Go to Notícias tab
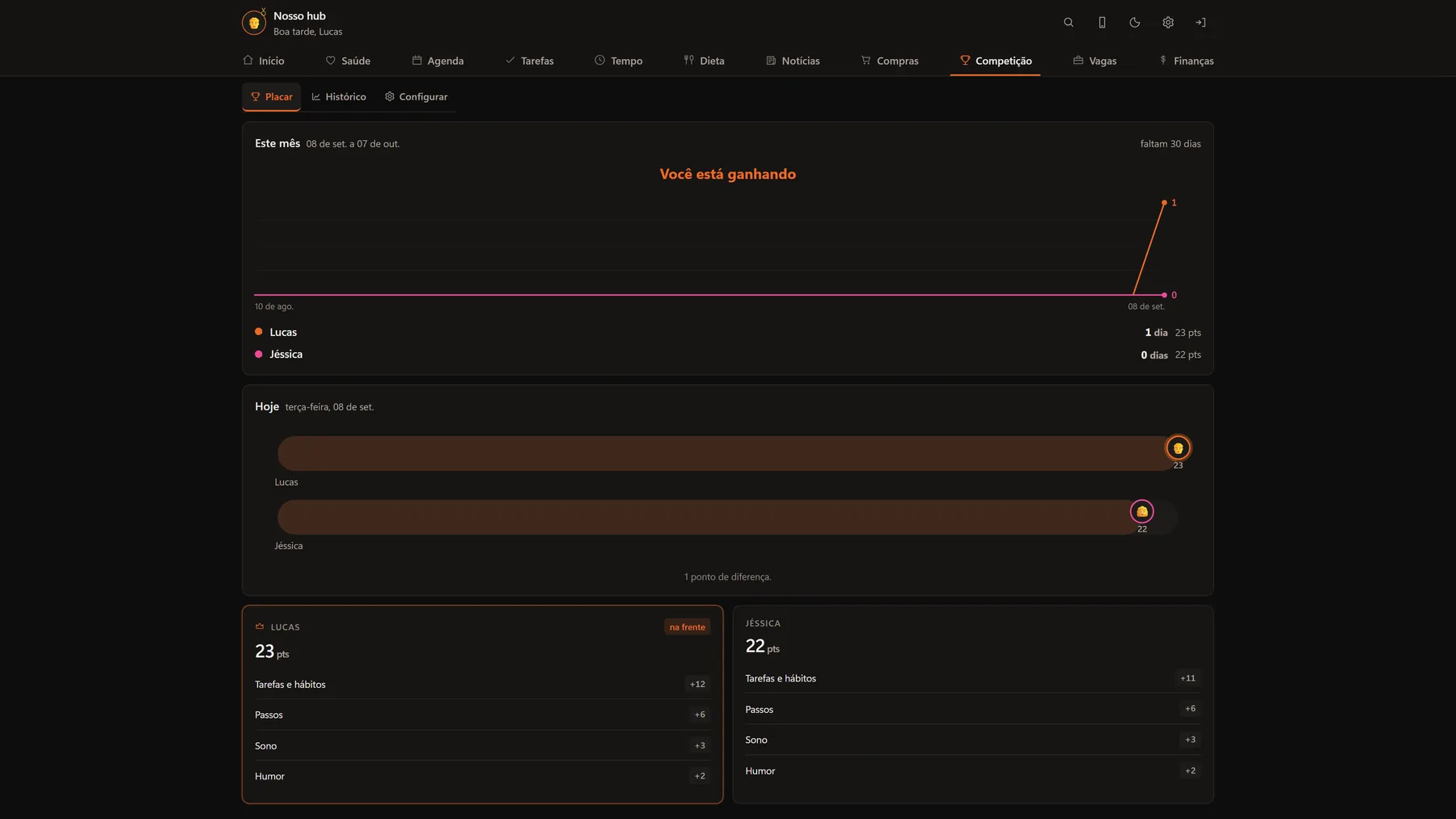1456x819 pixels. pos(793,61)
